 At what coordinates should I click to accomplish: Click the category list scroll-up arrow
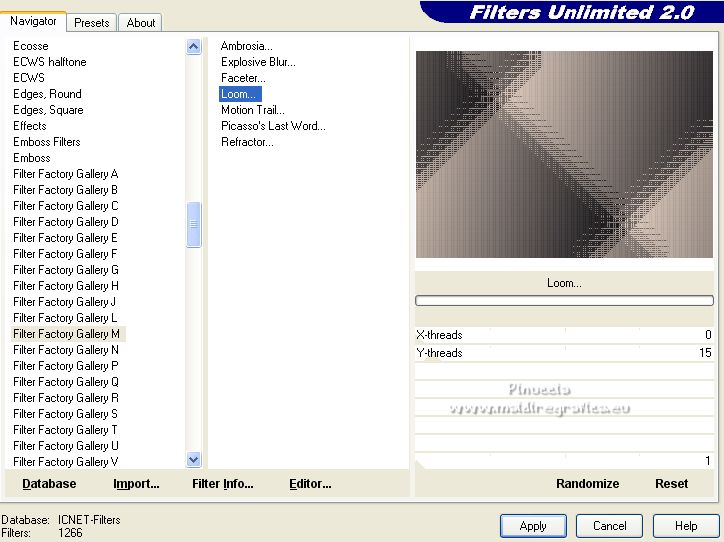click(193, 47)
